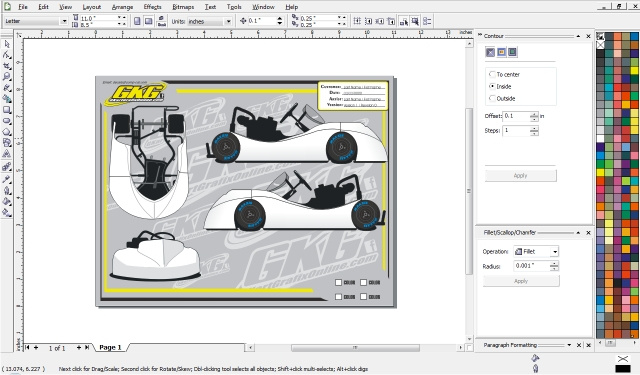This screenshot has height=375, width=640.
Task: Open the Layout menu
Action: click(x=91, y=7)
